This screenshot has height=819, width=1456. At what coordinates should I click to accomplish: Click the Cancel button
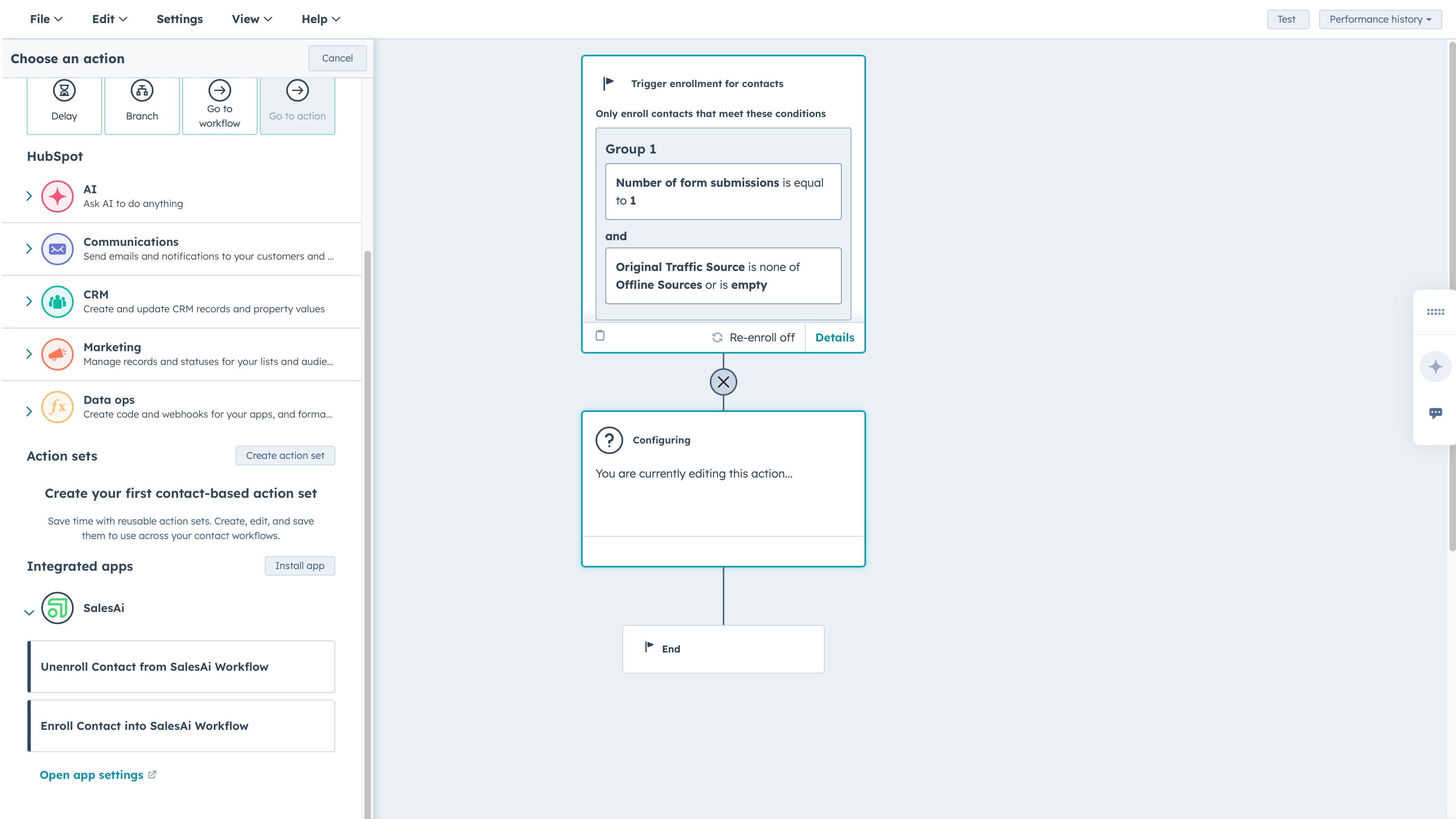tap(337, 58)
